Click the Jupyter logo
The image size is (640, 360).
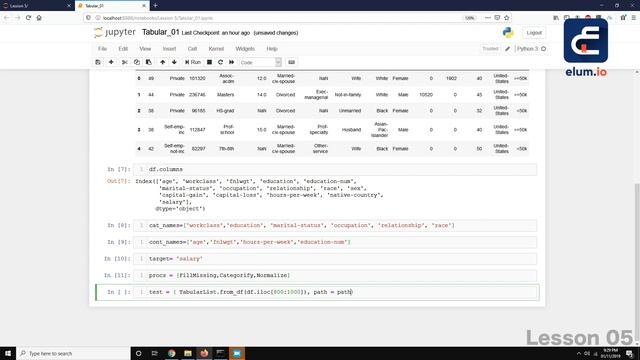point(115,32)
